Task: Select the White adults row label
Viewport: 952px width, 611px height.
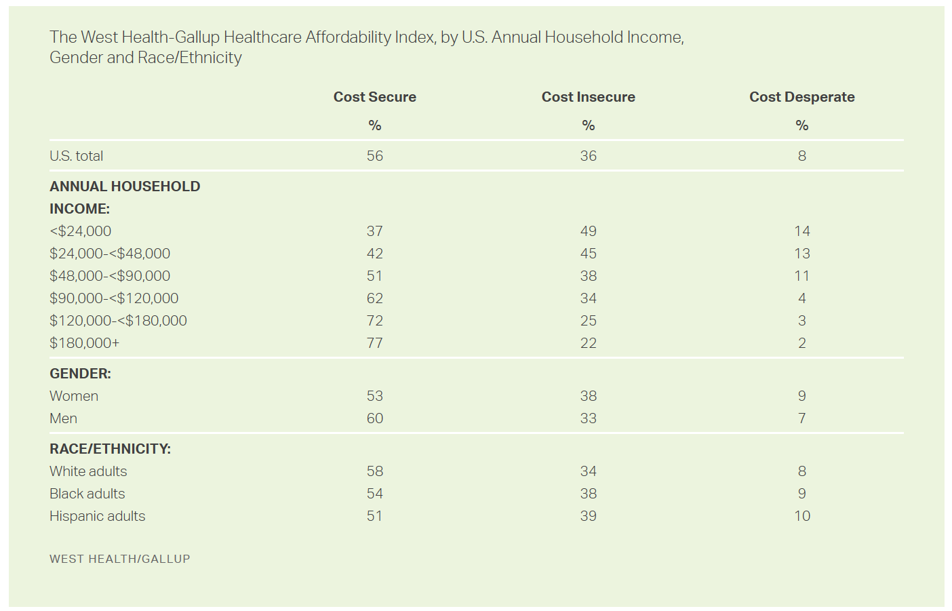Action: coord(88,471)
